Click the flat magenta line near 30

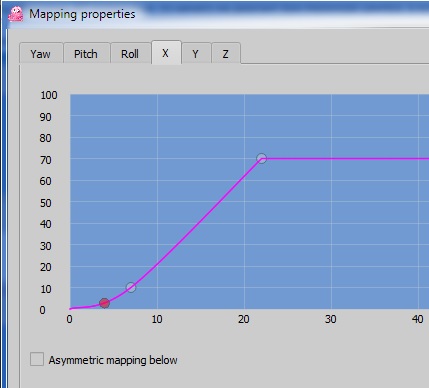coord(331,159)
